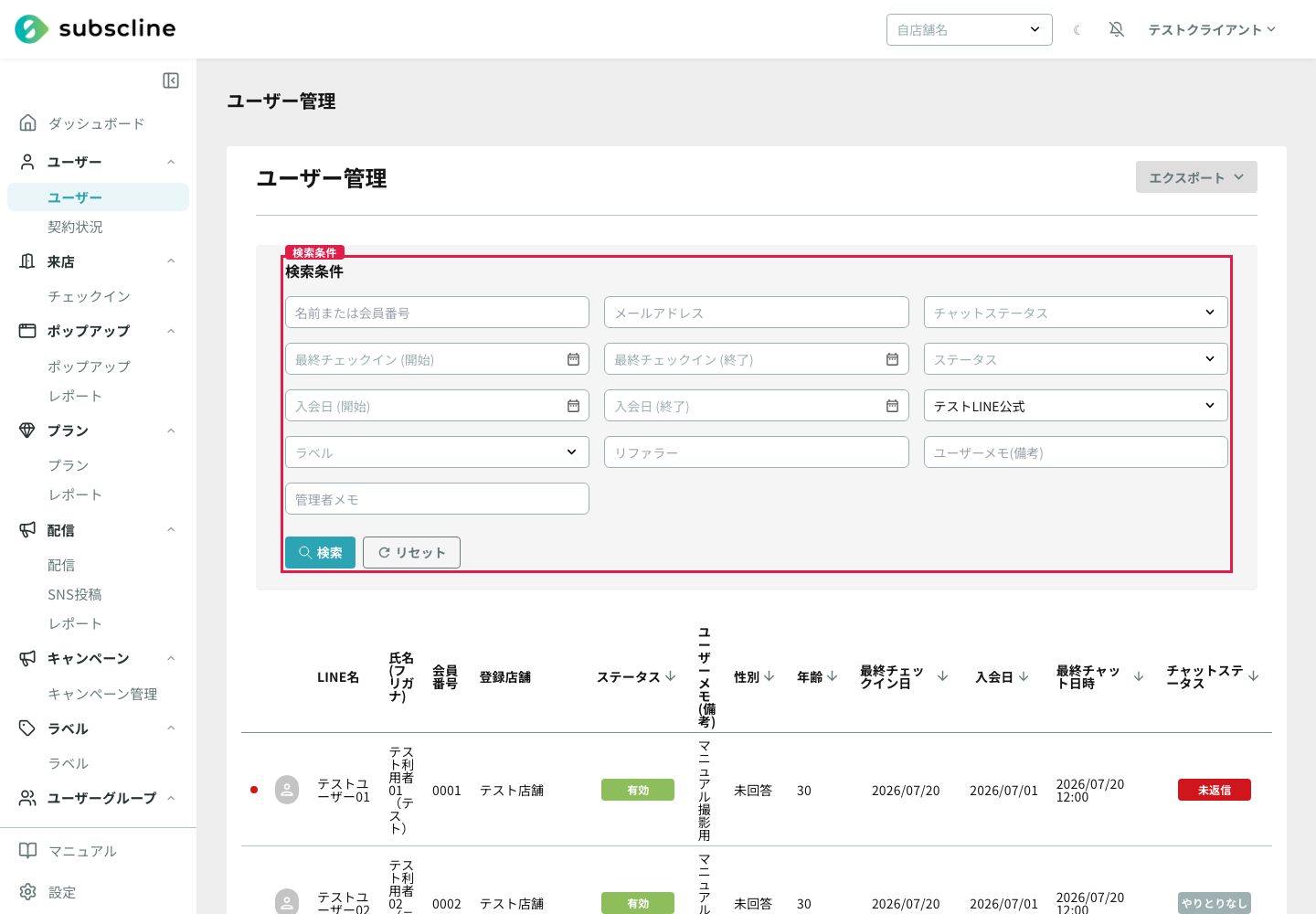Click avatar icon of テストユーザー01
1316x914 pixels.
pyautogui.click(x=287, y=790)
